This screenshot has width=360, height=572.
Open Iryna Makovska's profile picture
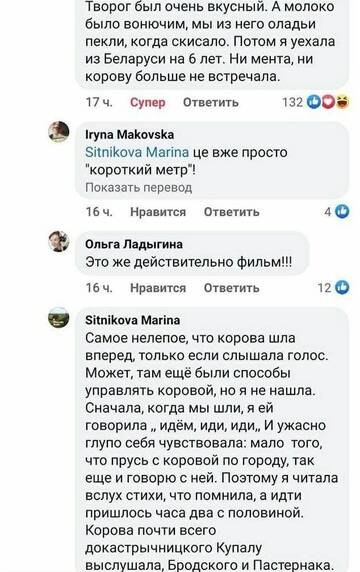pyautogui.click(x=59, y=131)
